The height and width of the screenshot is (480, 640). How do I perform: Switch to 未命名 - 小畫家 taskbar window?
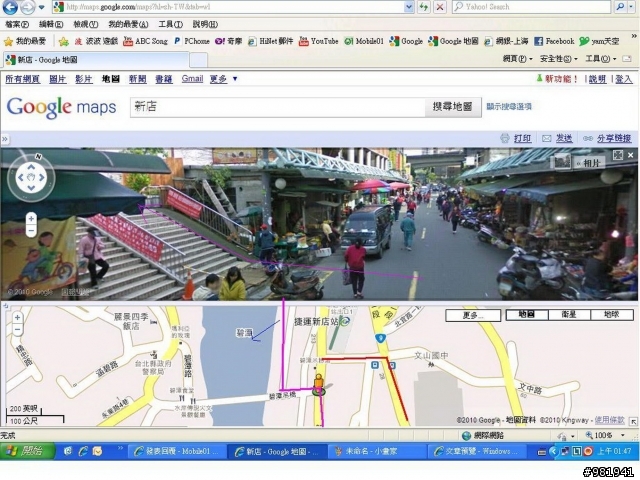pos(376,451)
